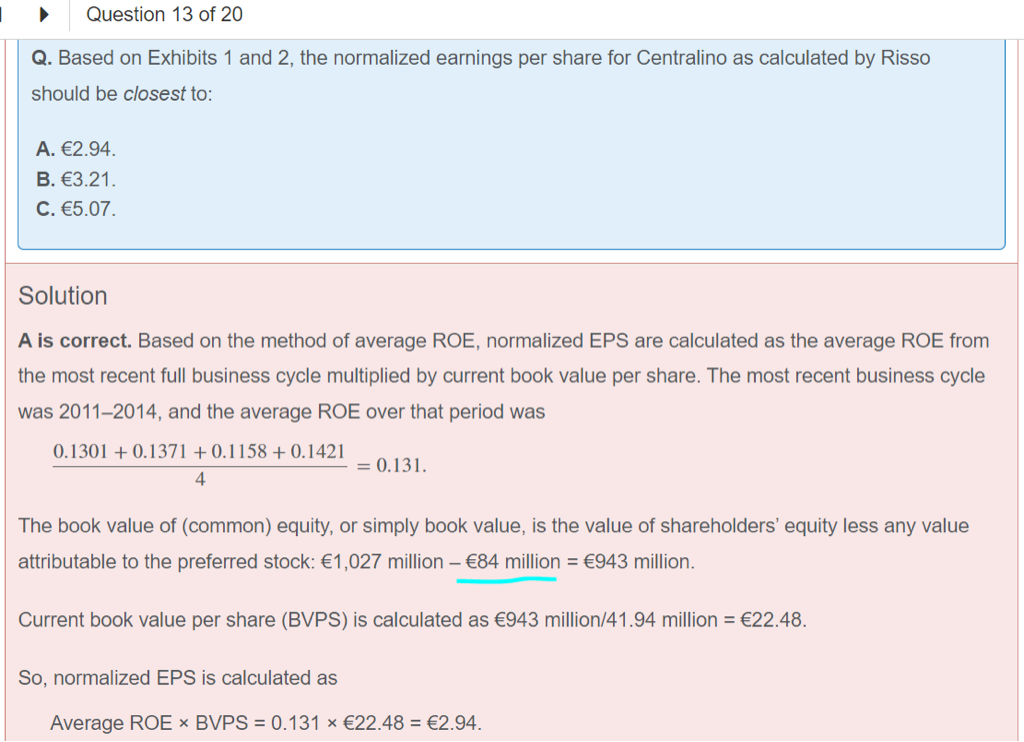This screenshot has height=742, width=1024.
Task: Click the underlined "€84 million" text
Action: (x=512, y=562)
